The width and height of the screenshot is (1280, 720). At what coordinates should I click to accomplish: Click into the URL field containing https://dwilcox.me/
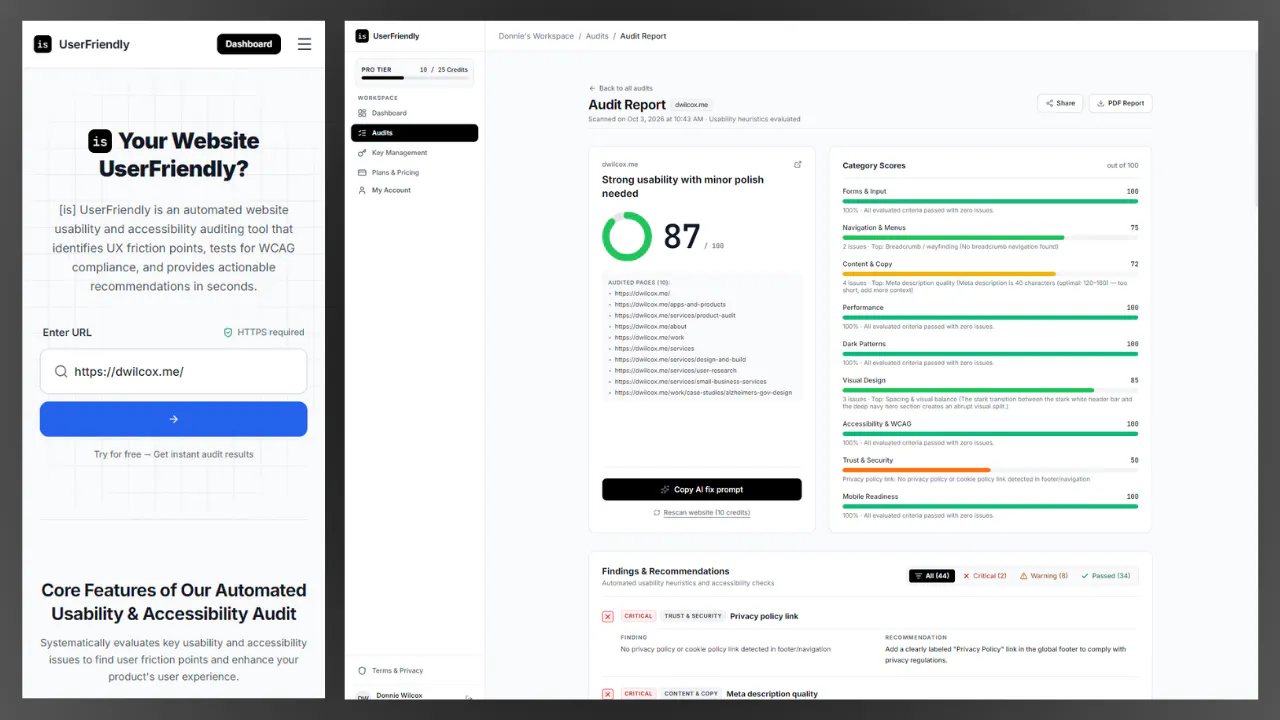(173, 371)
